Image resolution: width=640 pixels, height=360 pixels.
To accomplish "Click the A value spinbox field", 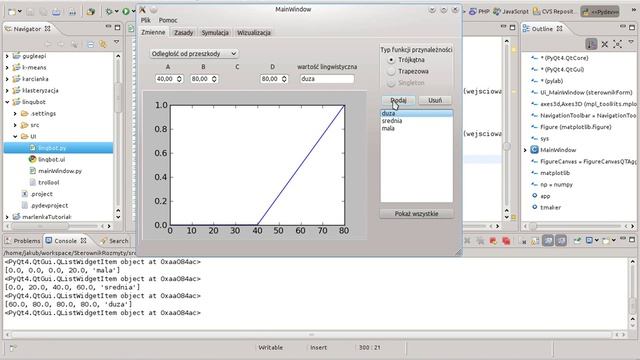I will point(169,79).
